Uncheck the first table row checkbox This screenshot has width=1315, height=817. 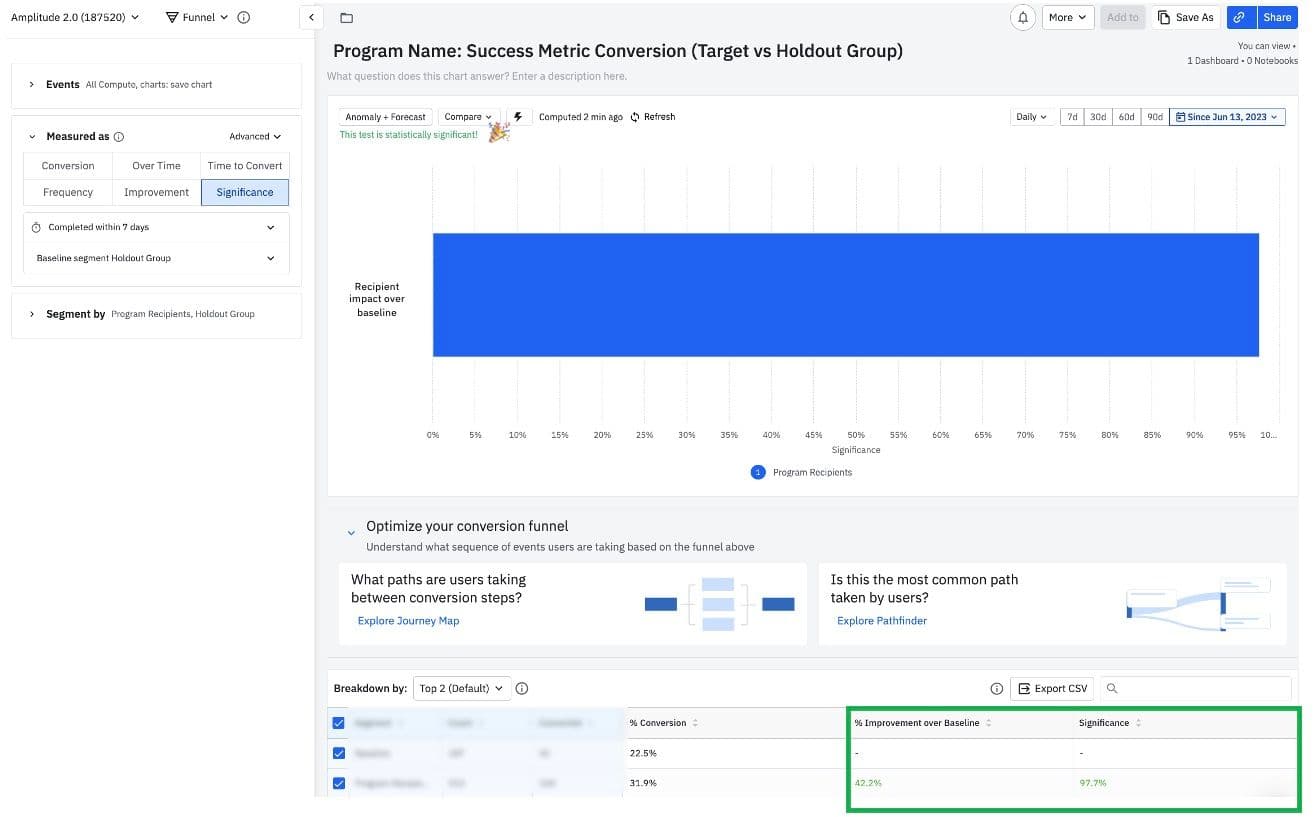click(338, 753)
